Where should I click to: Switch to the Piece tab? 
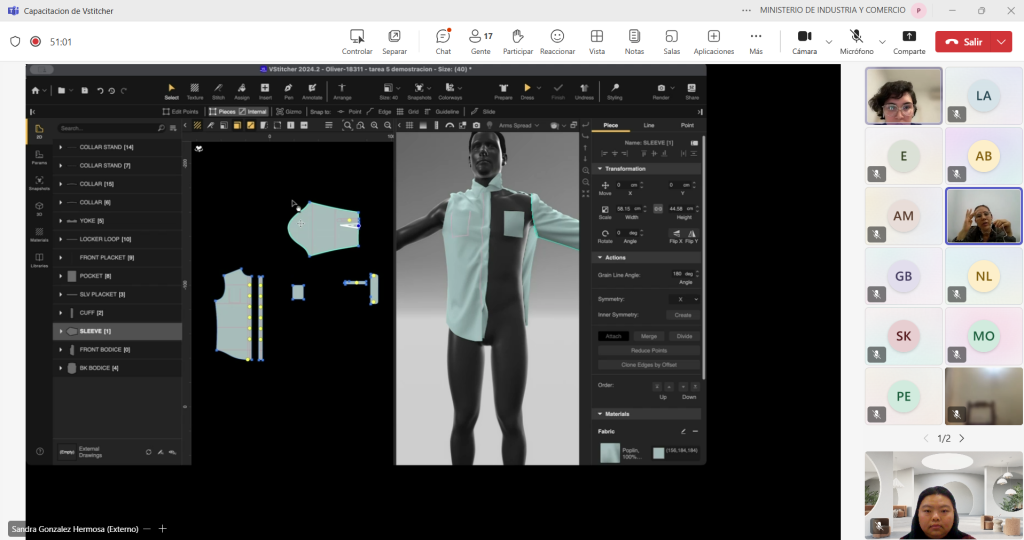pos(611,125)
